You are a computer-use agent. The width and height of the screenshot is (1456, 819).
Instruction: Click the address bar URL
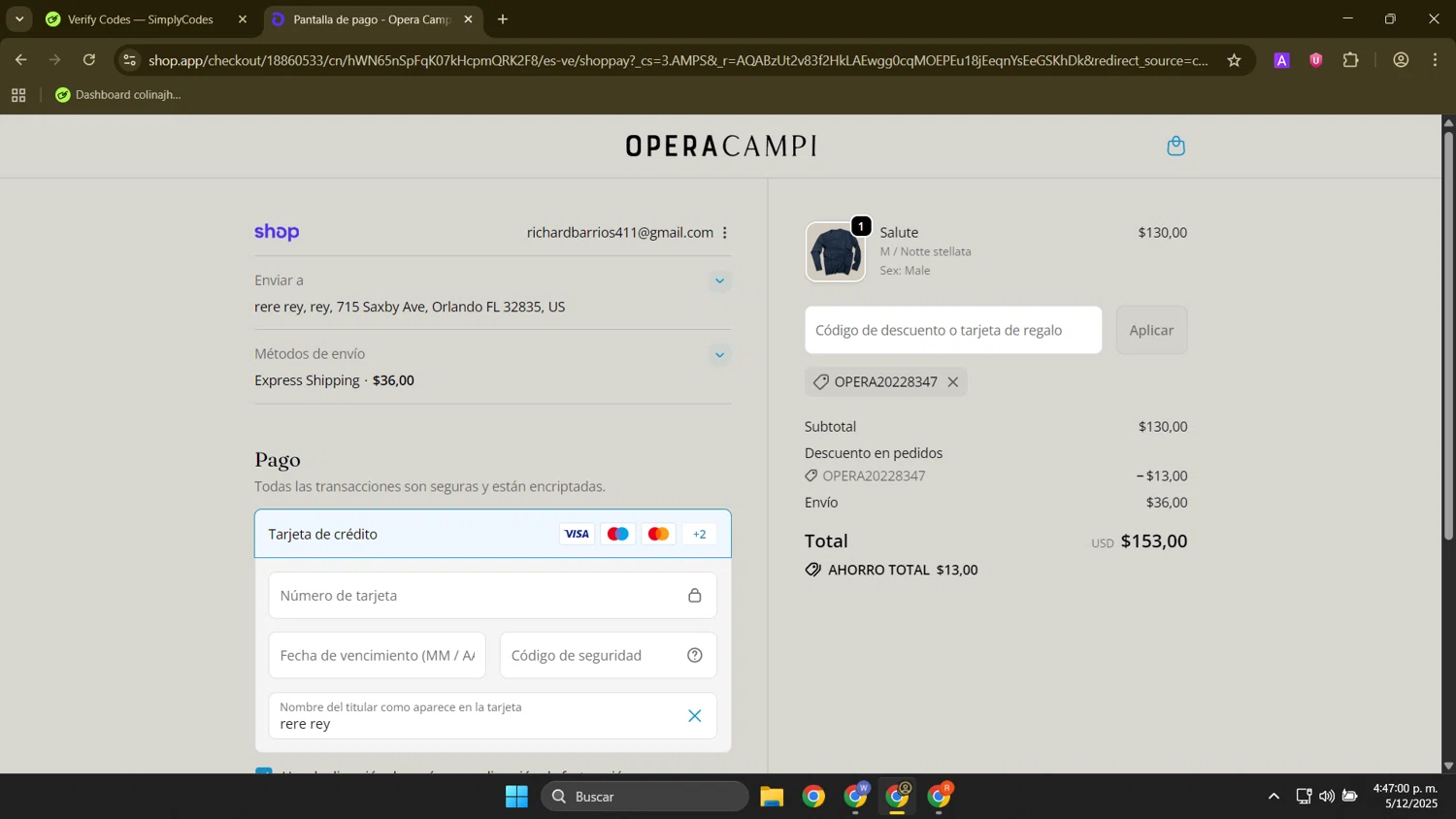[678, 60]
